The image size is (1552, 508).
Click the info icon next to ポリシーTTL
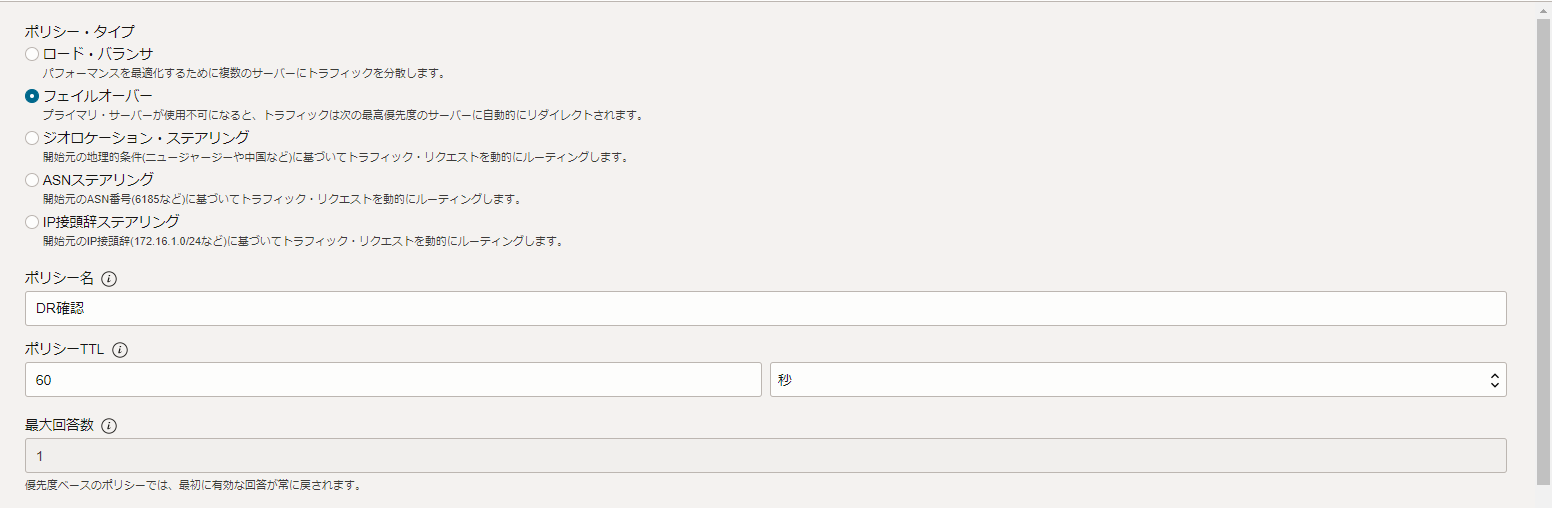pos(120,350)
